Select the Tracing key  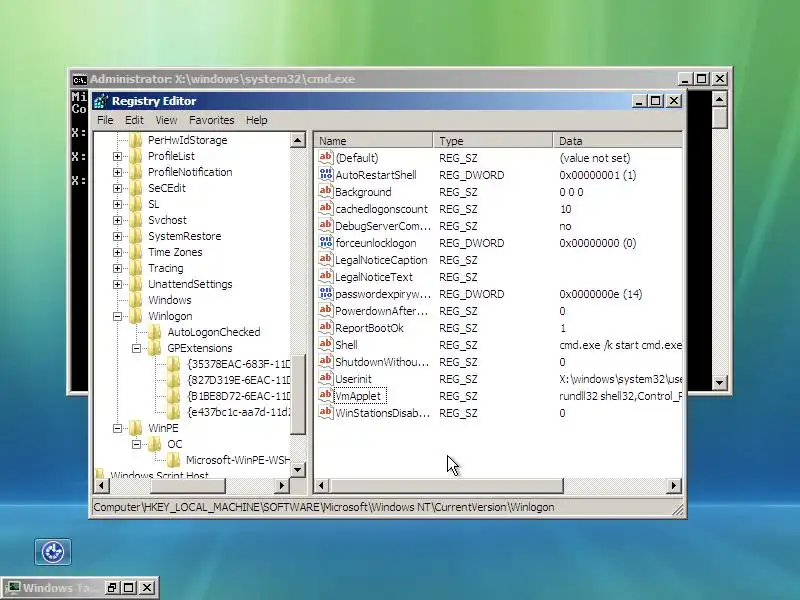(x=165, y=268)
